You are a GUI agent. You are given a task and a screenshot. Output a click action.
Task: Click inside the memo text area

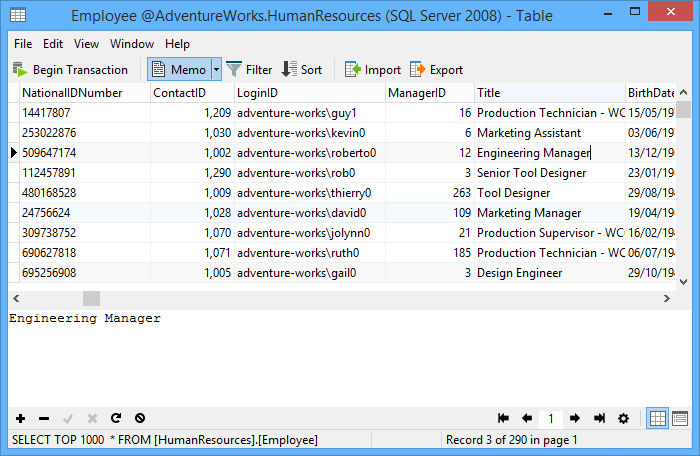pyautogui.click(x=350, y=358)
